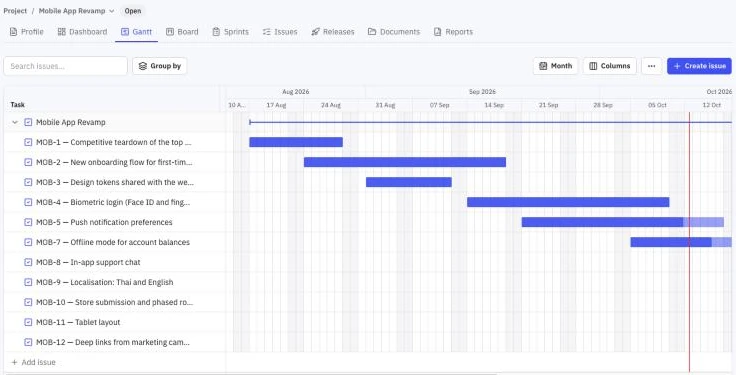Open MOB-8 In-app support chat
736x375 pixels.
point(88,262)
